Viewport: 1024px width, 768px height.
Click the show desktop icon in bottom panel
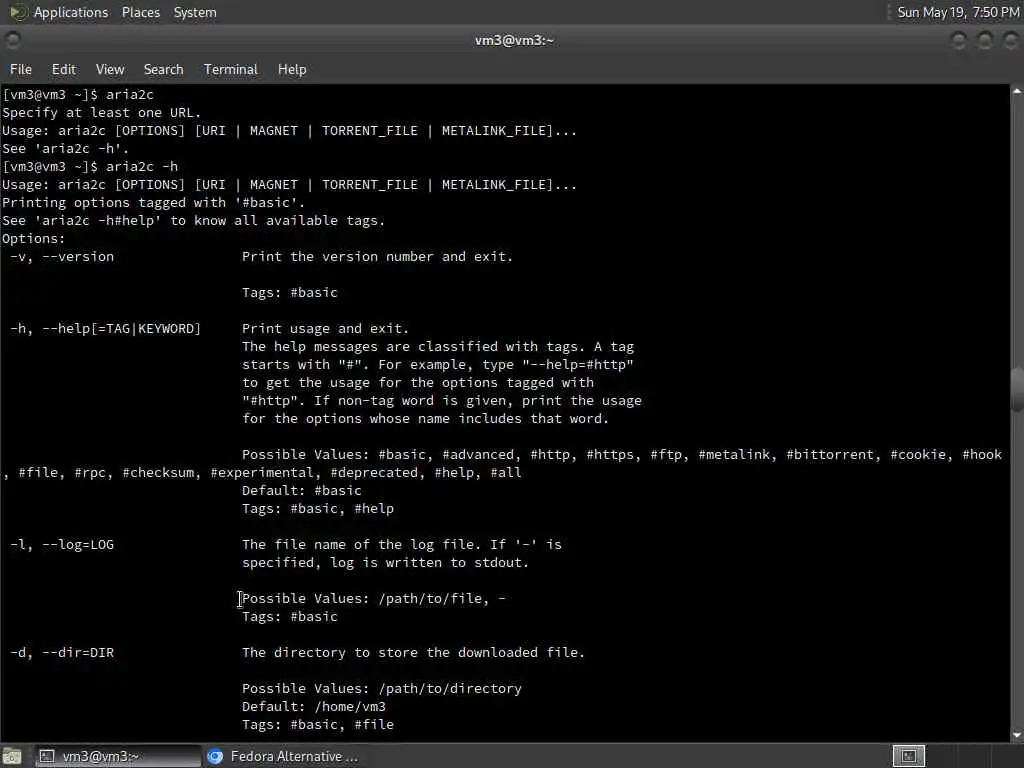(x=12, y=756)
